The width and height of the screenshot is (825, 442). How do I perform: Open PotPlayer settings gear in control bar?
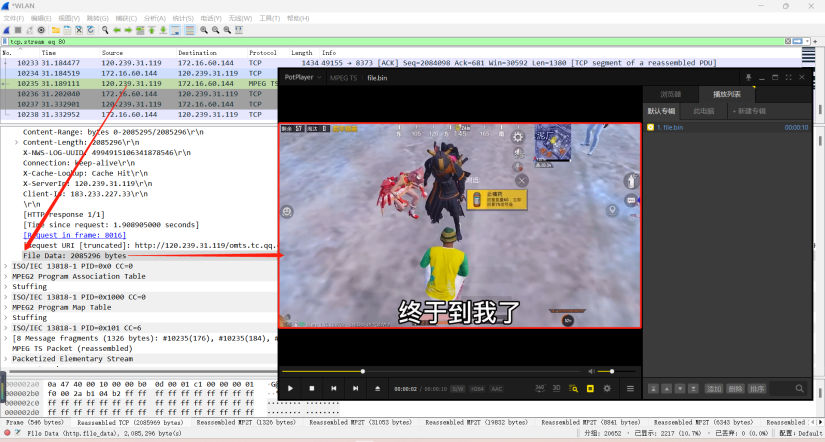click(607, 388)
